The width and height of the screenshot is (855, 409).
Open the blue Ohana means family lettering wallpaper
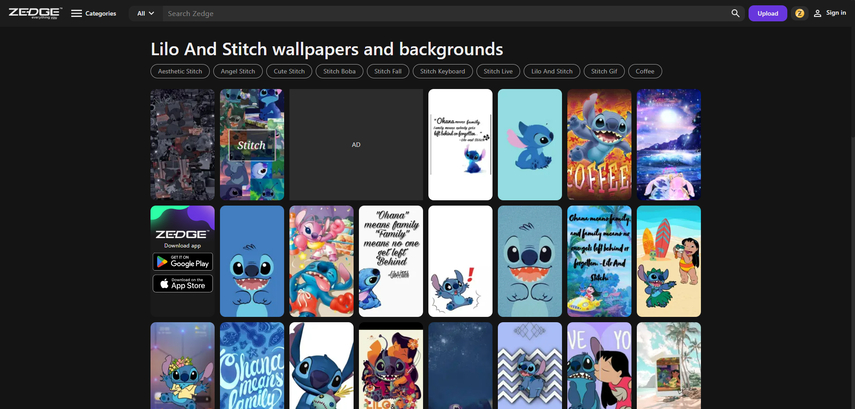pos(252,365)
